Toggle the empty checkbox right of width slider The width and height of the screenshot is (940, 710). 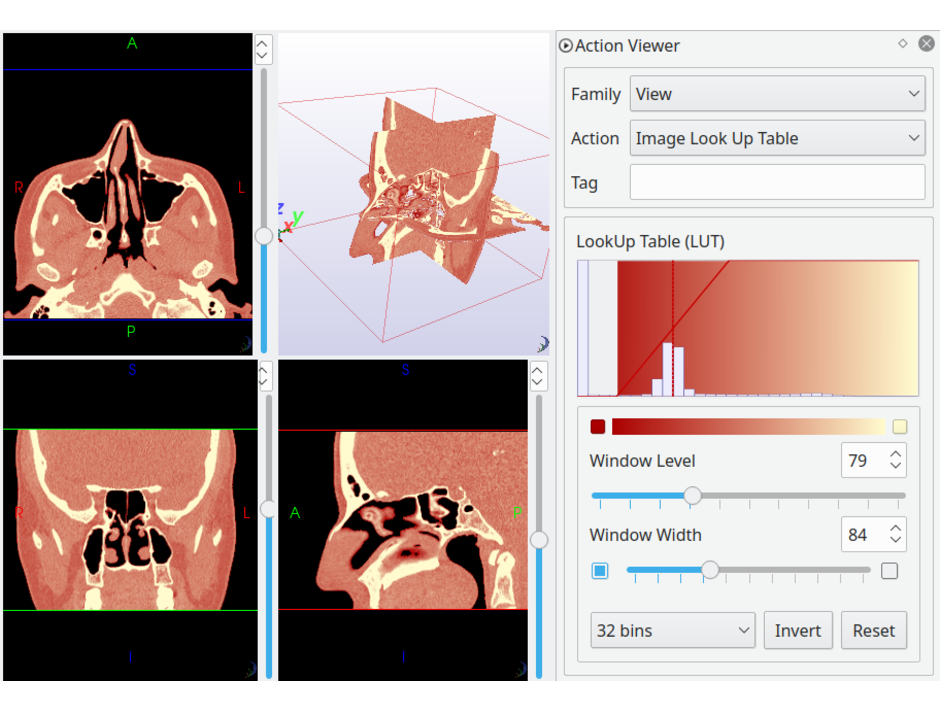pyautogui.click(x=889, y=571)
